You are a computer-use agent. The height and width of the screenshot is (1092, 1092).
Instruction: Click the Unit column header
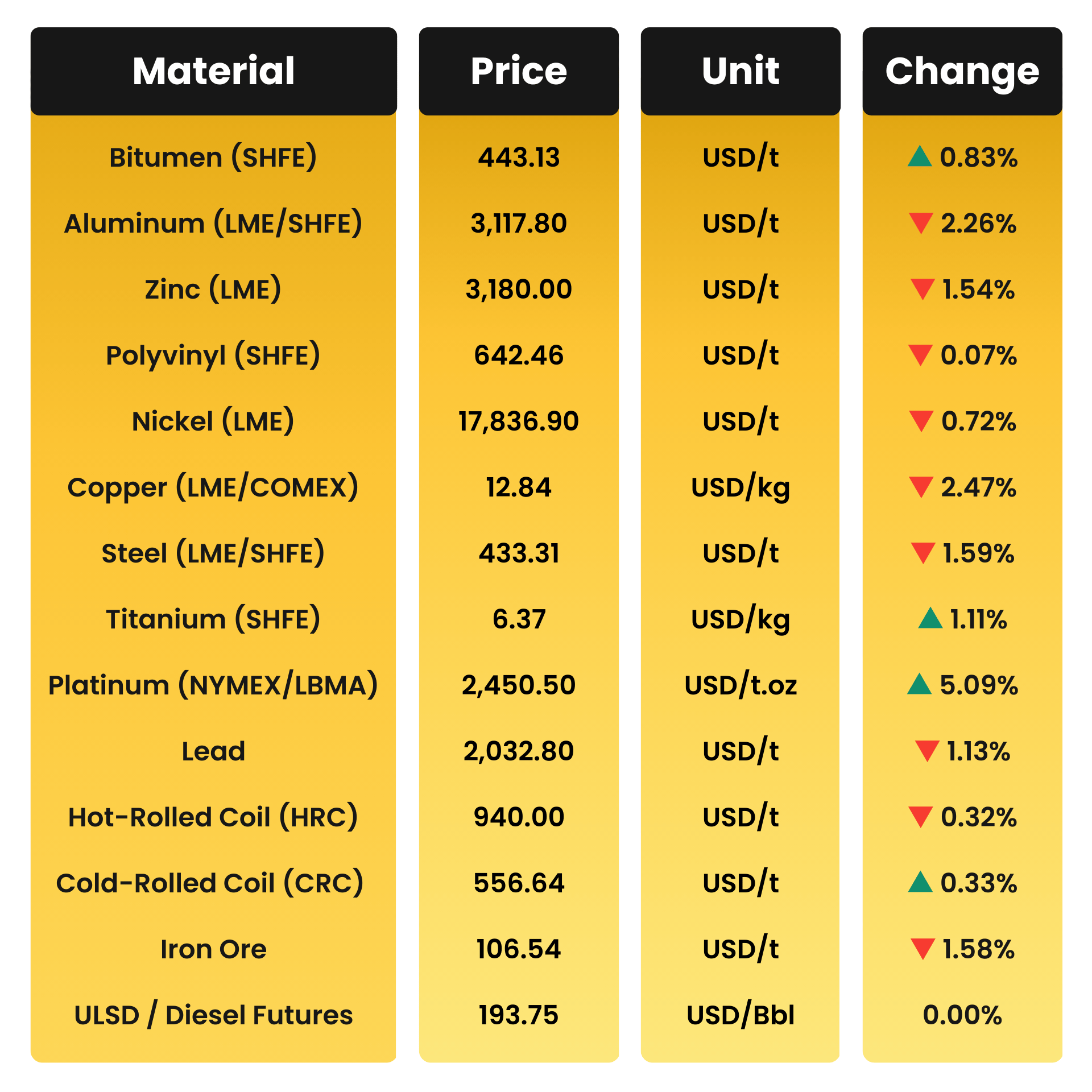coord(741,71)
